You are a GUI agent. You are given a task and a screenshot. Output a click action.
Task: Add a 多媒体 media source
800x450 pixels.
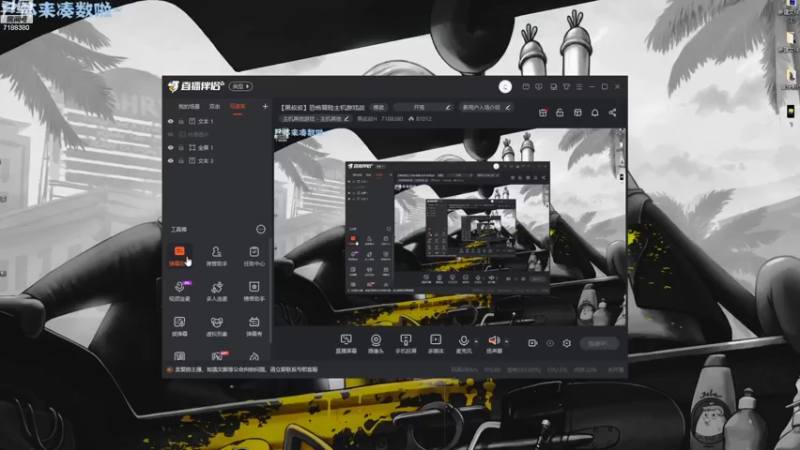(436, 343)
